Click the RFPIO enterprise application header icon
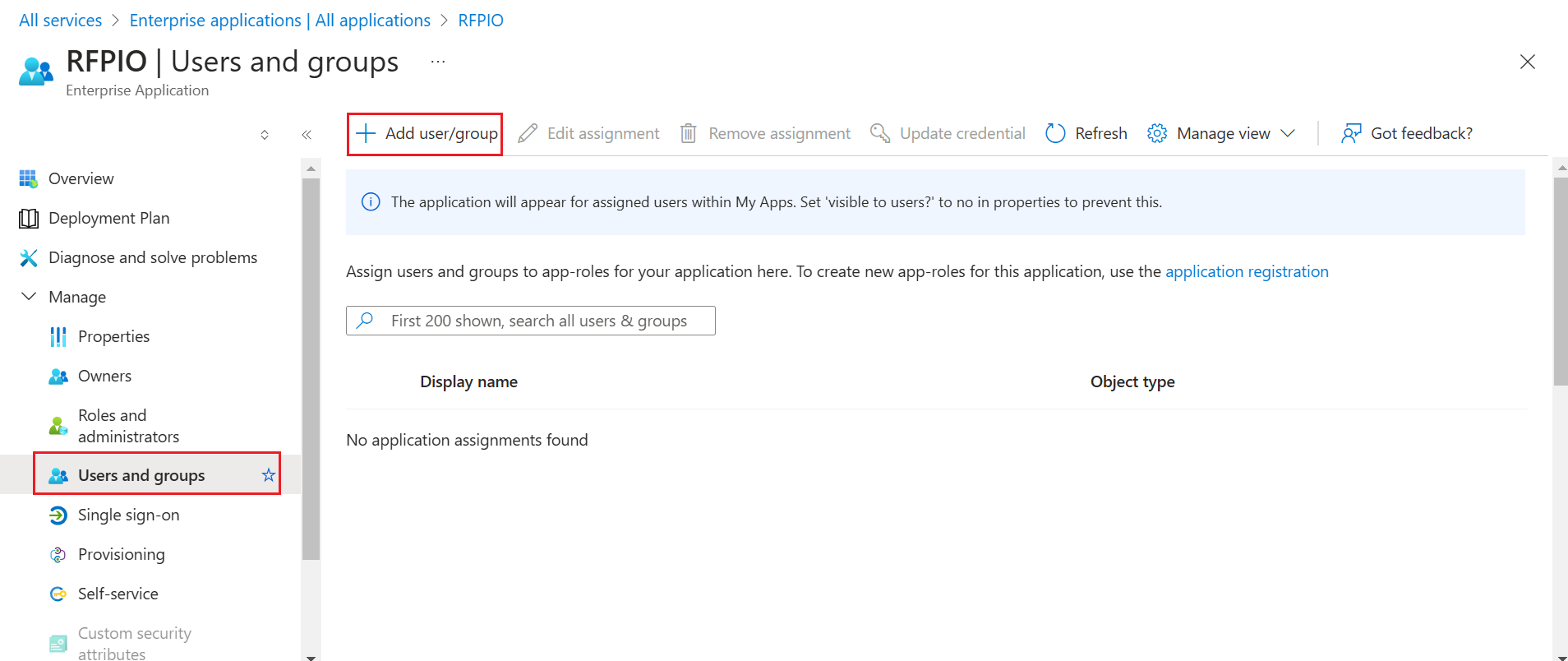Viewport: 1568px width, 661px height. tap(36, 72)
